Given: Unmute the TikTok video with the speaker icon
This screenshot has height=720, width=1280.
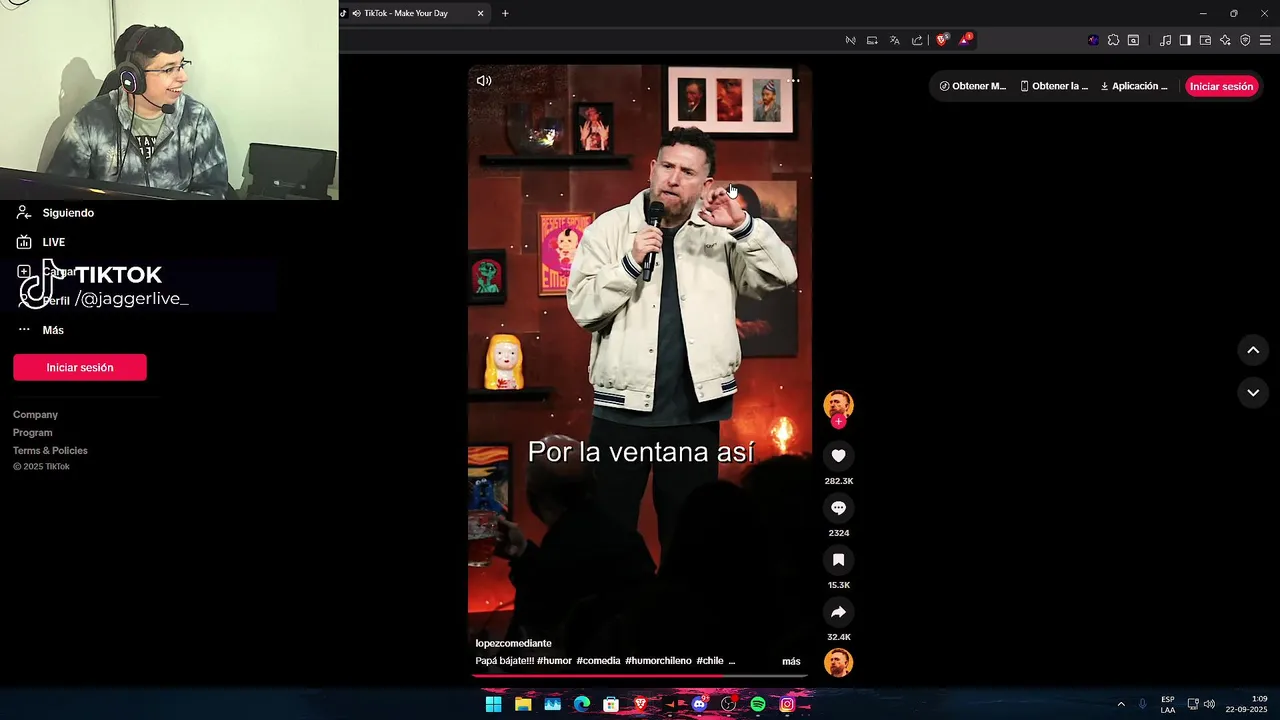Looking at the screenshot, I should coord(484,81).
